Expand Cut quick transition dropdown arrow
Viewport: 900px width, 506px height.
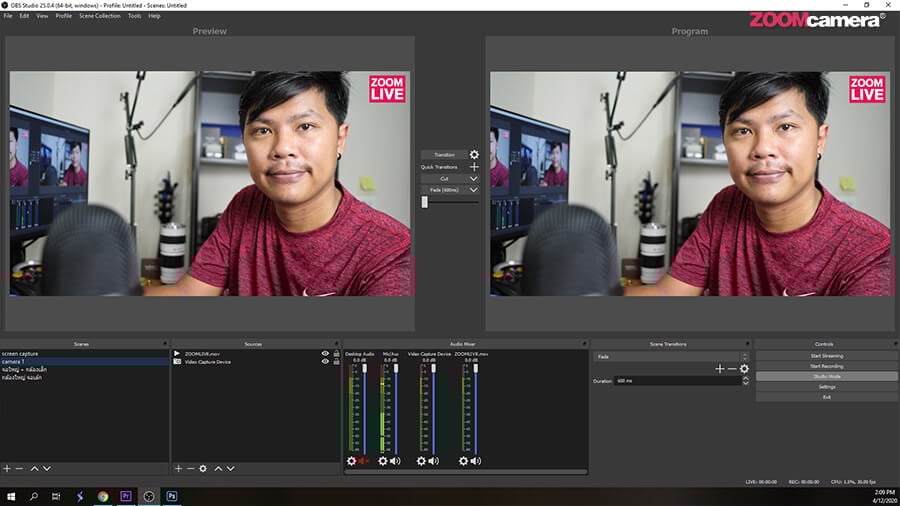pos(474,178)
